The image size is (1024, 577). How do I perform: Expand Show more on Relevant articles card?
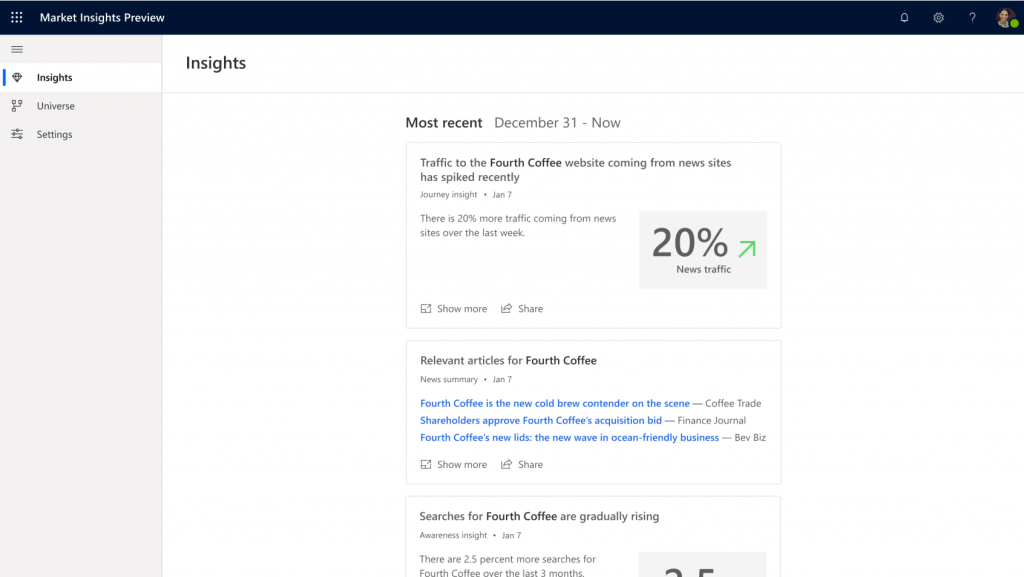454,464
